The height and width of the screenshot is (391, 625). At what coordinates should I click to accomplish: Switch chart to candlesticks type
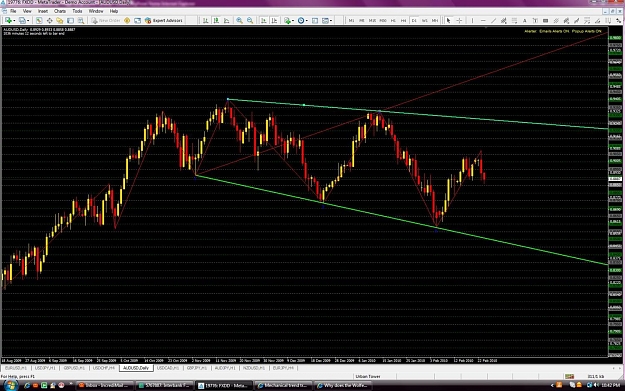[x=216, y=20]
